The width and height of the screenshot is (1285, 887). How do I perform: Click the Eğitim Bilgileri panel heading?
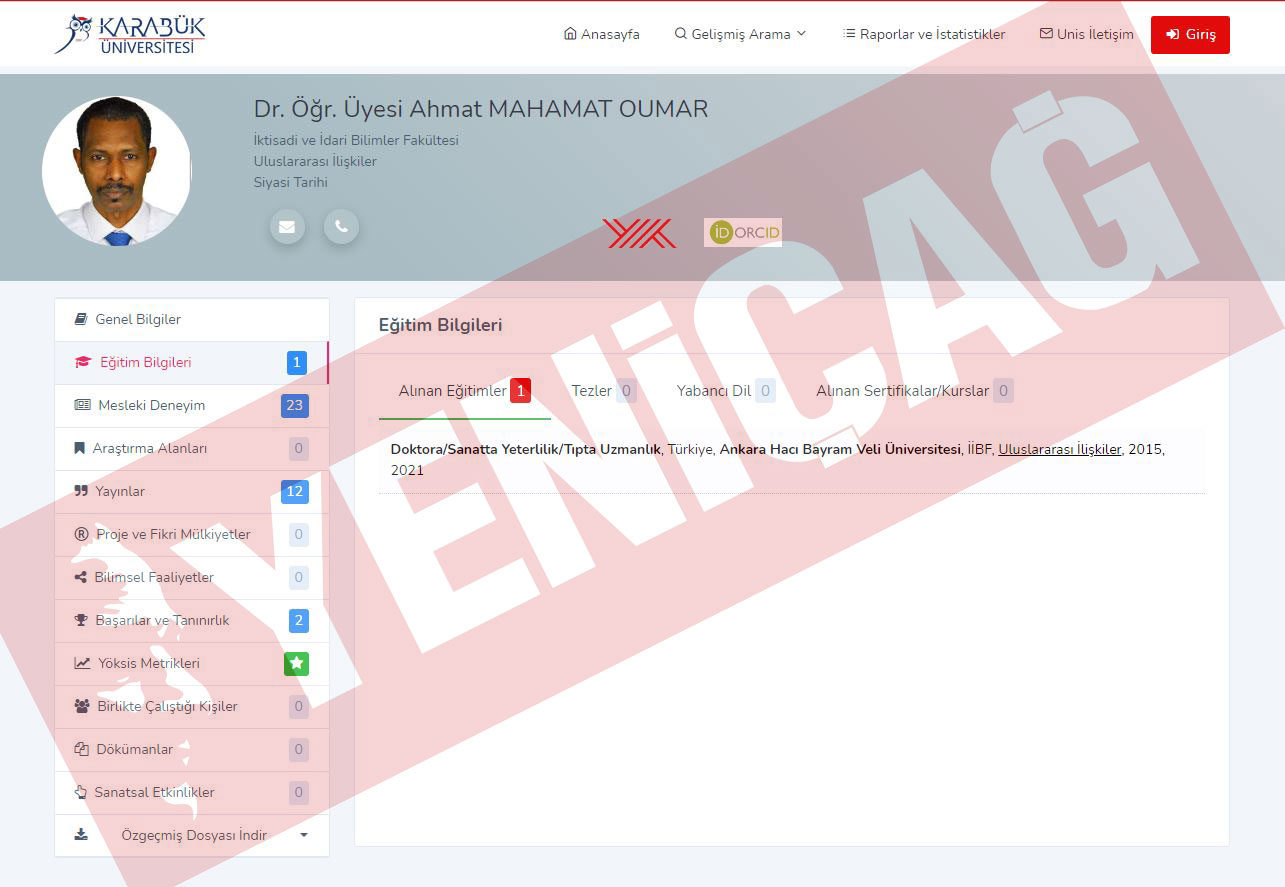(440, 325)
